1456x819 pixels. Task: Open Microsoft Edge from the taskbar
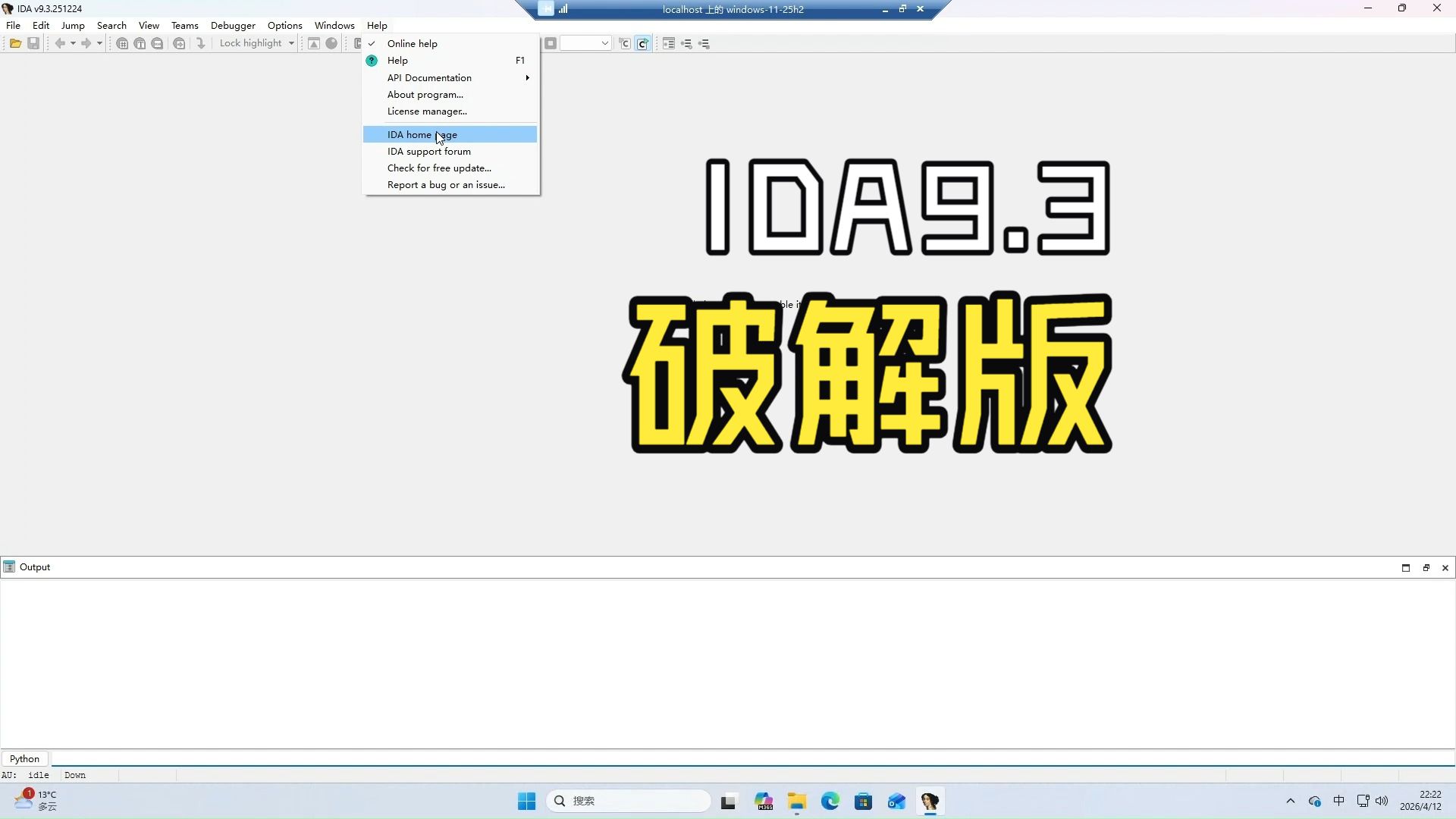coord(830,801)
